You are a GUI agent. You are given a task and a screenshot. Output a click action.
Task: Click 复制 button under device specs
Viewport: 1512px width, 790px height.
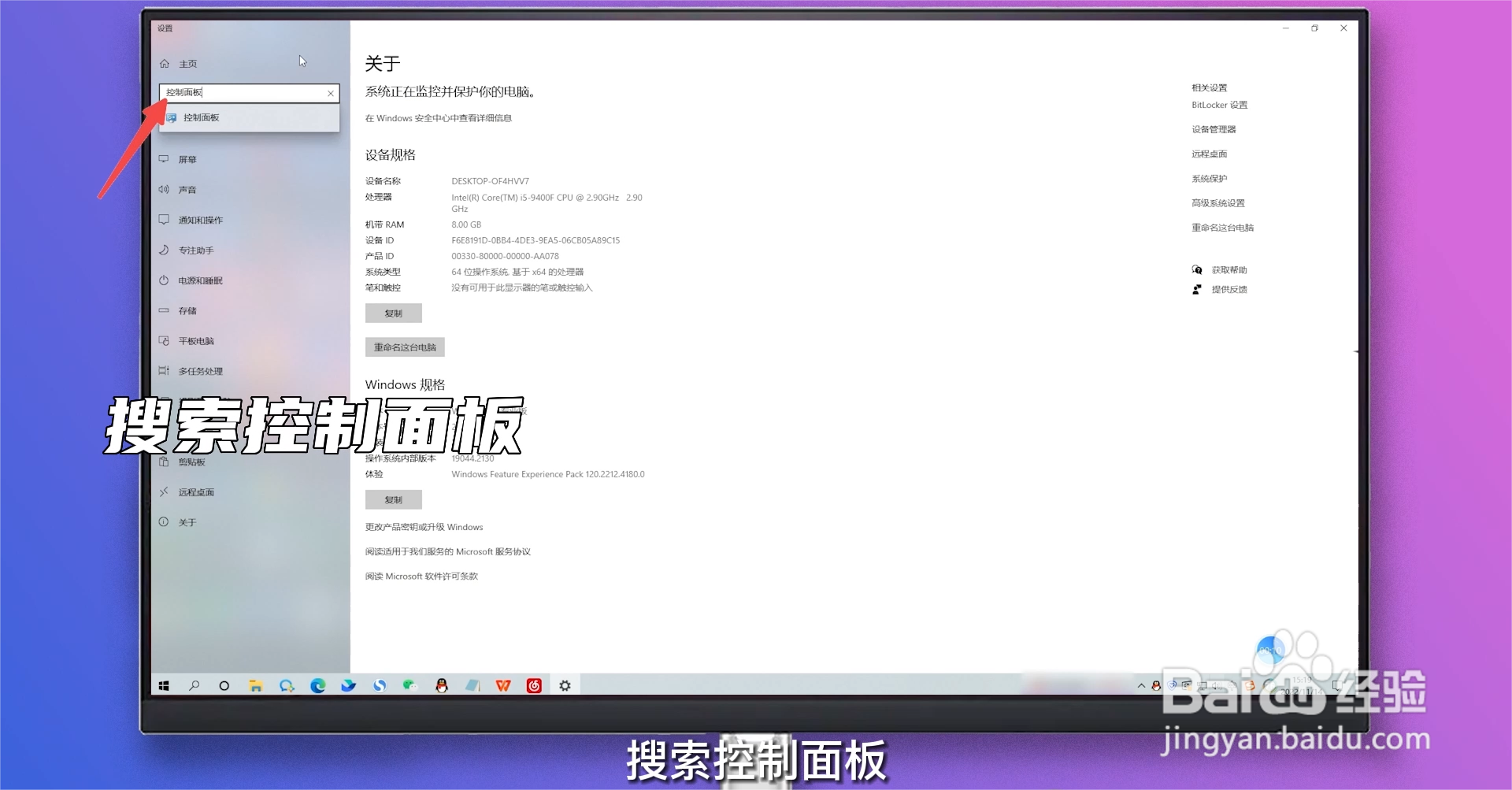[394, 313]
